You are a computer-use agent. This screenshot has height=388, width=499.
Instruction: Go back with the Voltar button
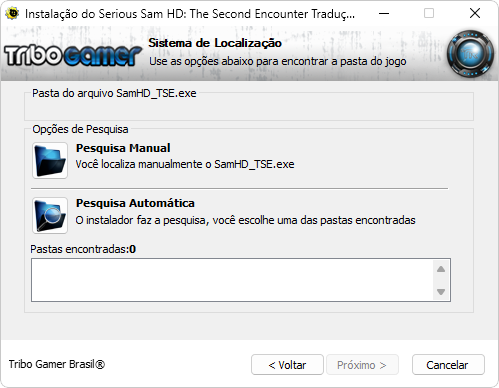click(x=287, y=365)
